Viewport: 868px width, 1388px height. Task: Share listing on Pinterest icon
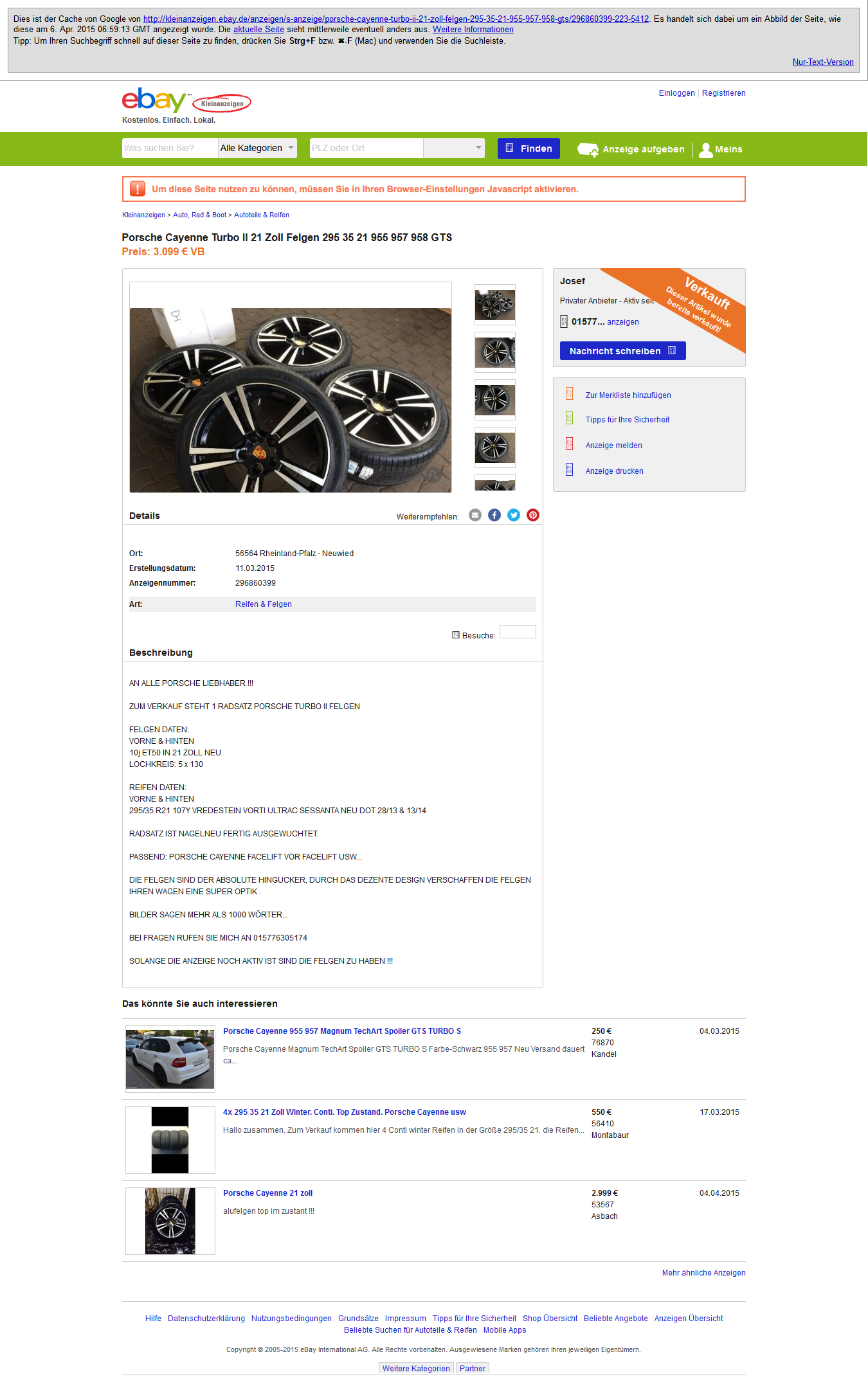click(533, 515)
